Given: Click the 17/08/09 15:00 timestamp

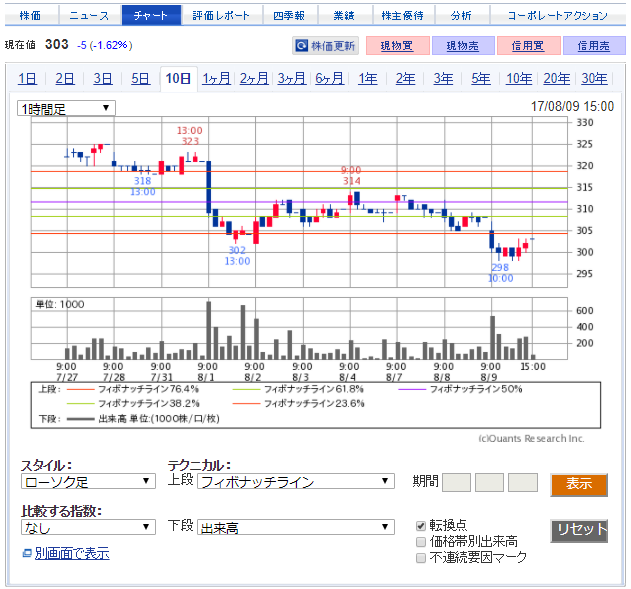Looking at the screenshot, I should [x=572, y=106].
